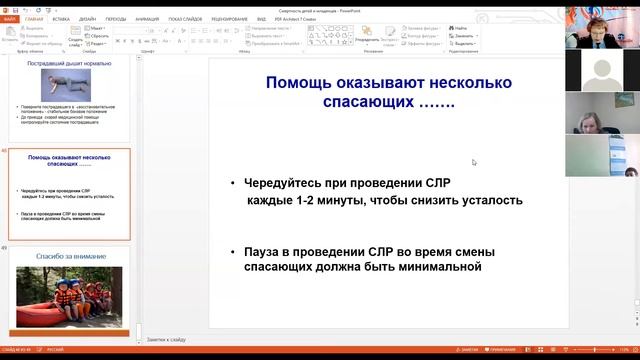
Task: Click the Clear formatting eraser icon
Action: coord(183,31)
